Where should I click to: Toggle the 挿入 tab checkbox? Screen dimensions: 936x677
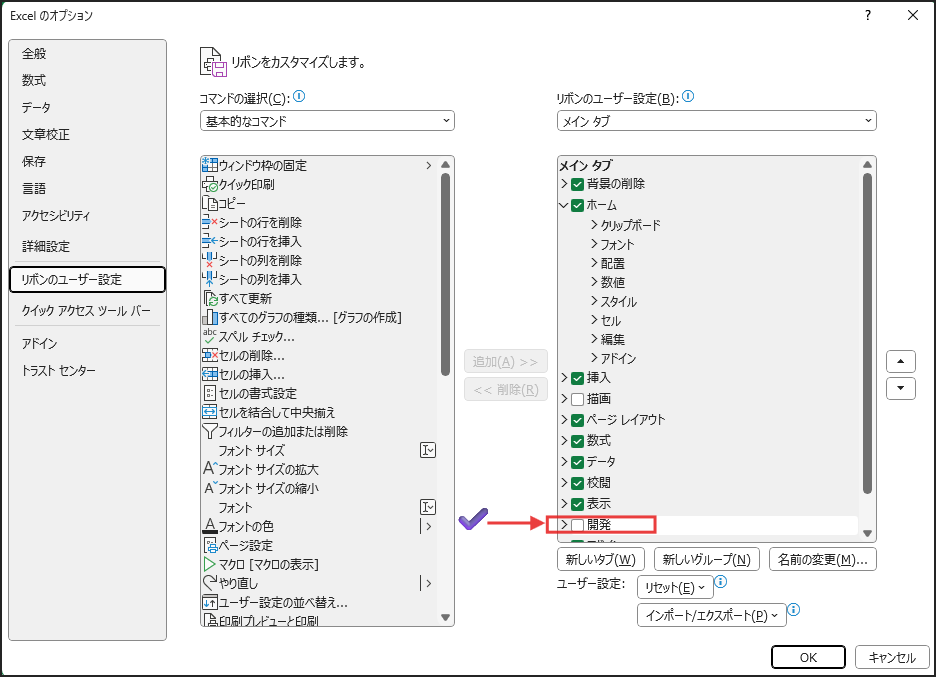point(577,378)
